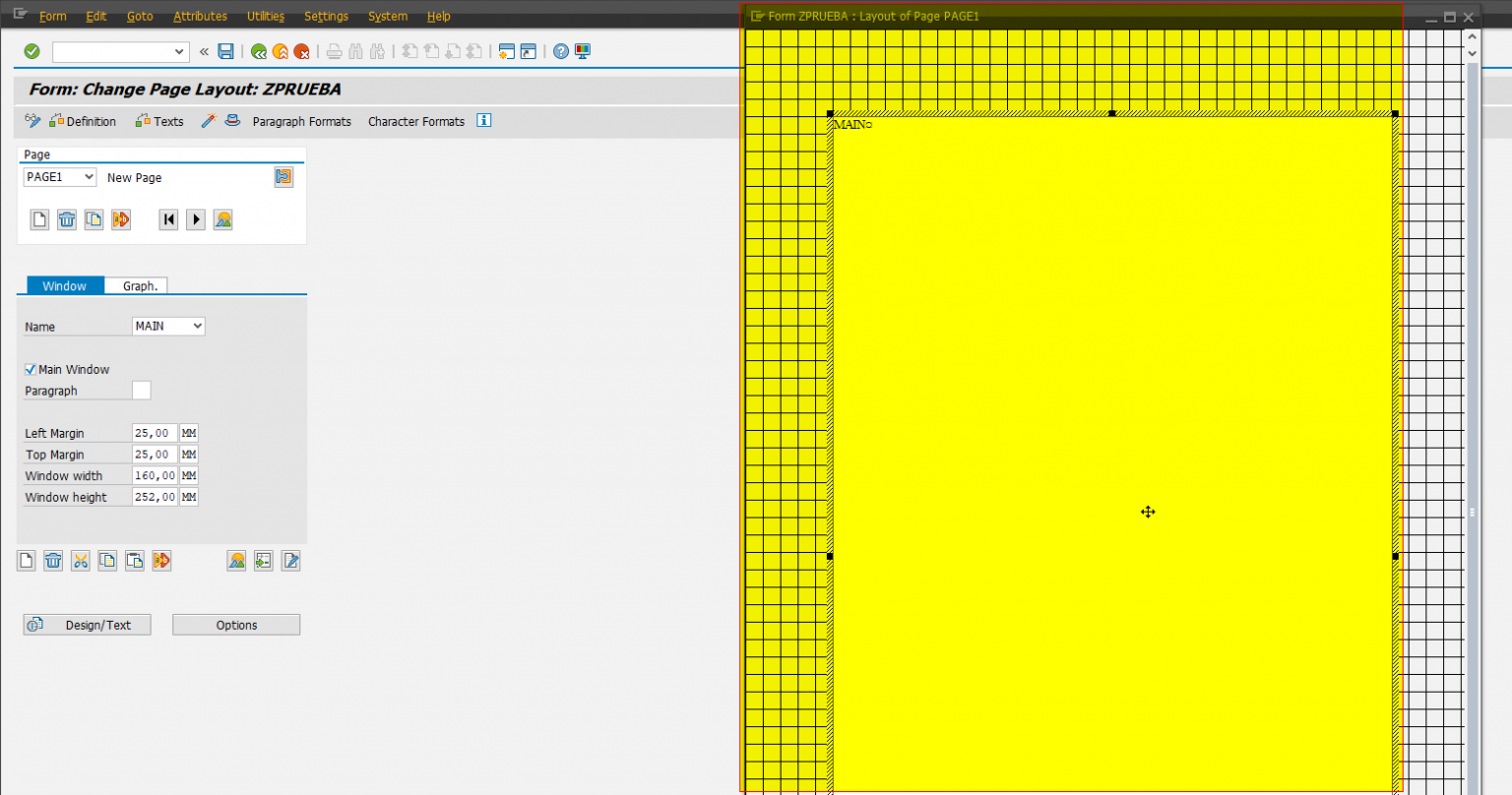Save the form using the save icon
Screen dimensions: 1512x795
tap(225, 51)
